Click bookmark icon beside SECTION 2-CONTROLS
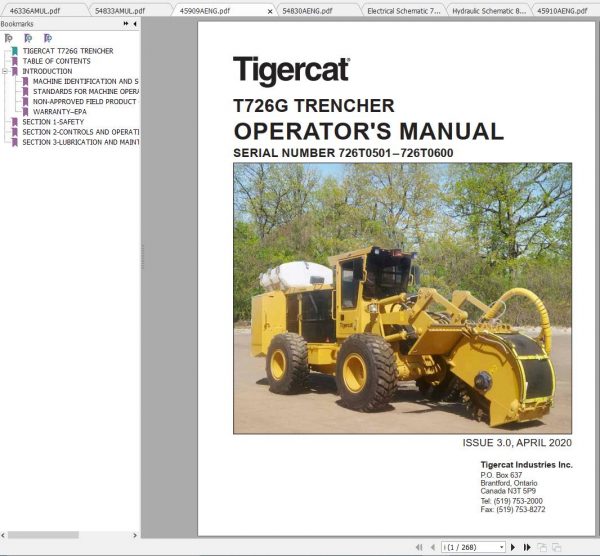600x556 pixels. point(15,132)
